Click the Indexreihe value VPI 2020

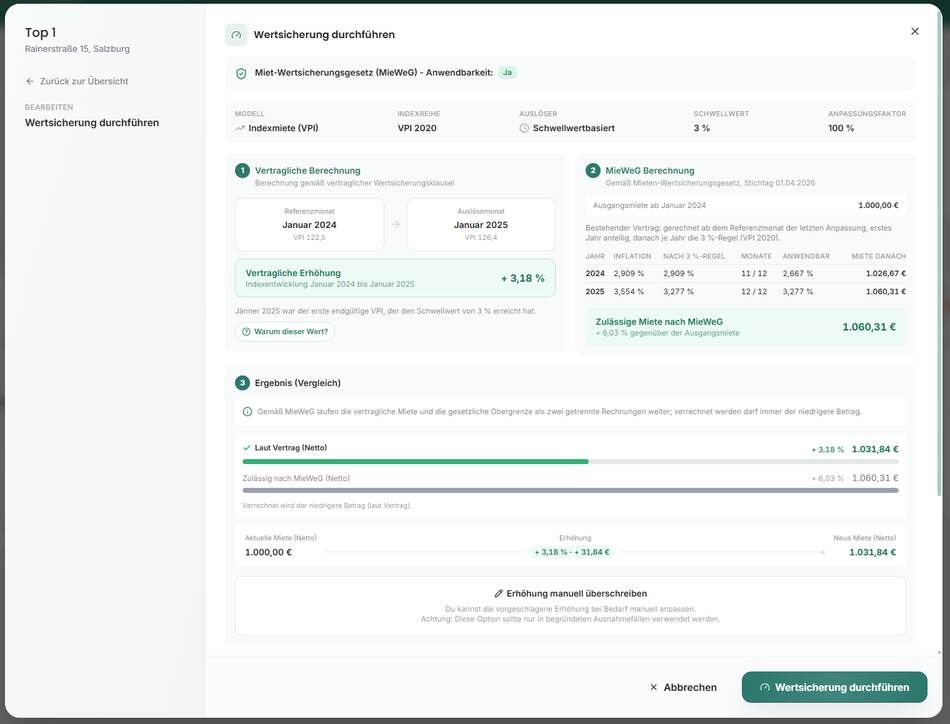pyautogui.click(x=417, y=128)
